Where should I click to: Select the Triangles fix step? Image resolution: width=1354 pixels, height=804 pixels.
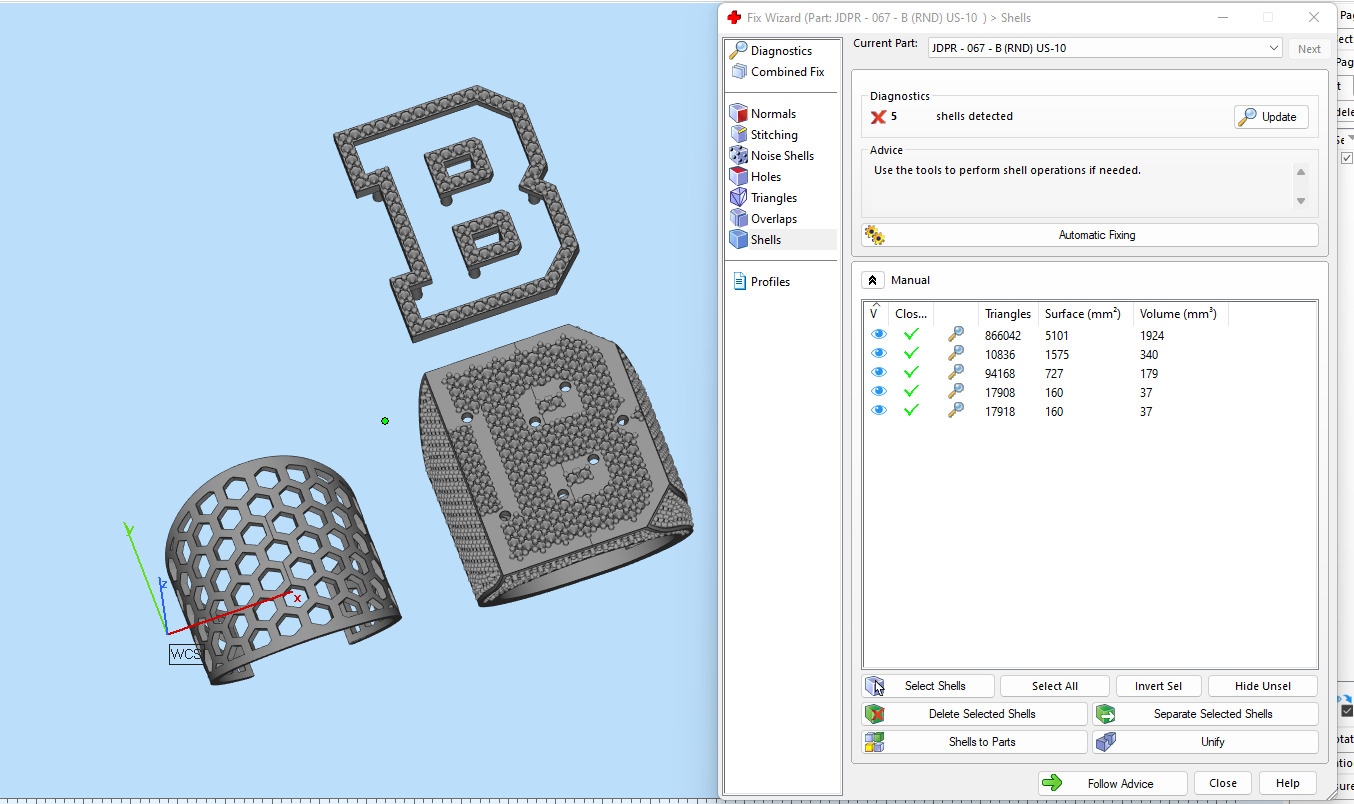[774, 198]
